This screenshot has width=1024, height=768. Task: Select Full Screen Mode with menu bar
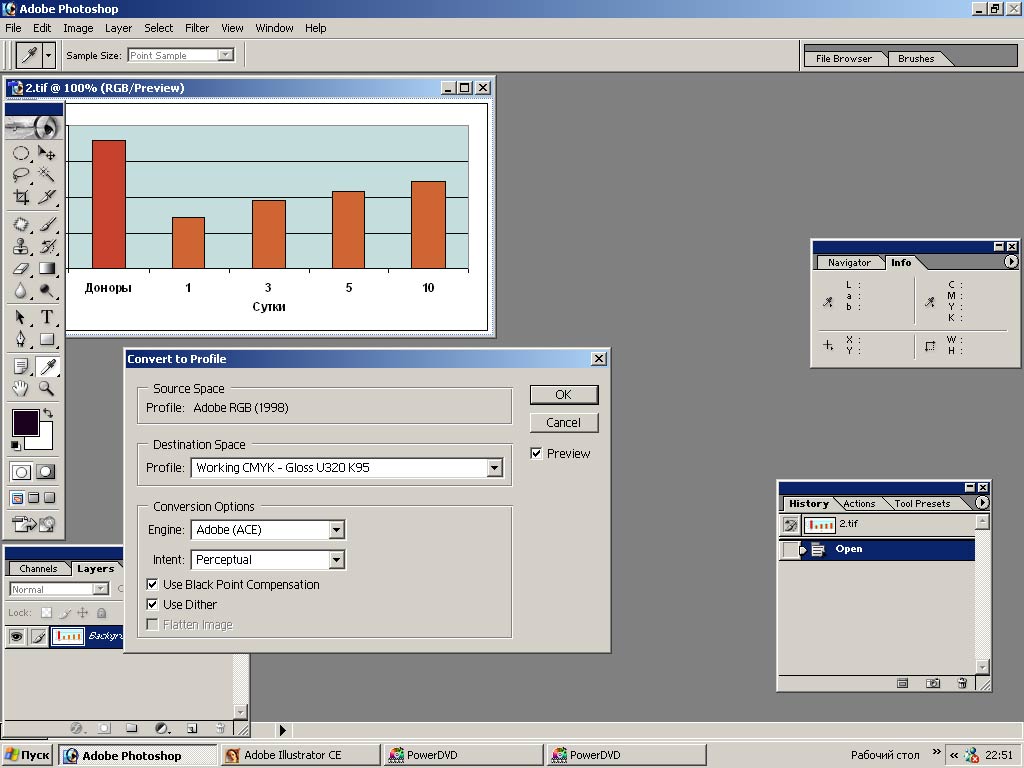coord(33,498)
